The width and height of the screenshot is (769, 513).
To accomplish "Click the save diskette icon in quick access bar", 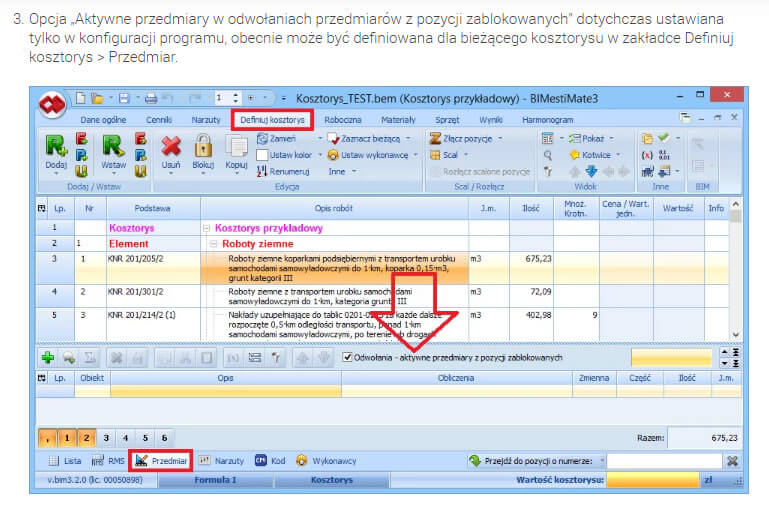I will tap(124, 99).
